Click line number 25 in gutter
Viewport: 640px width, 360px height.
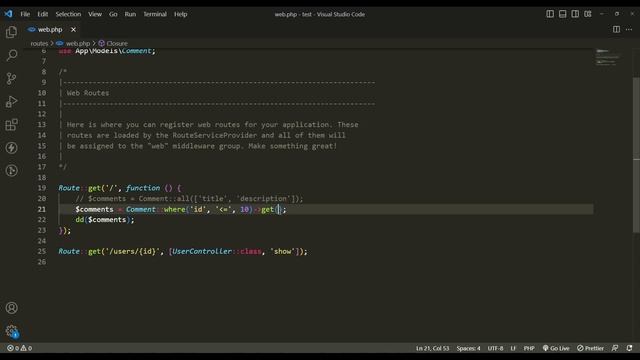tap(42, 251)
